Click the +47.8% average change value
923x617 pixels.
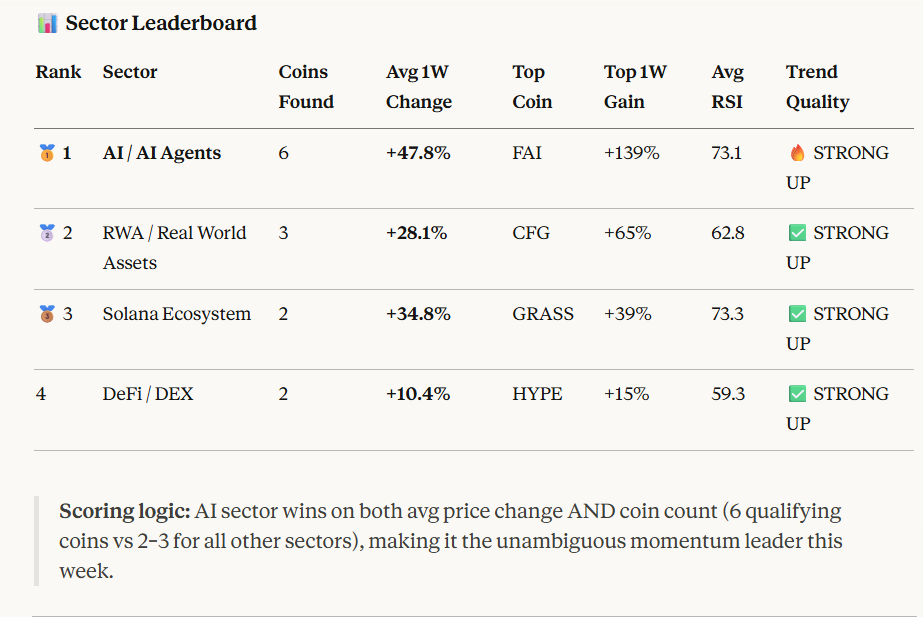click(418, 154)
